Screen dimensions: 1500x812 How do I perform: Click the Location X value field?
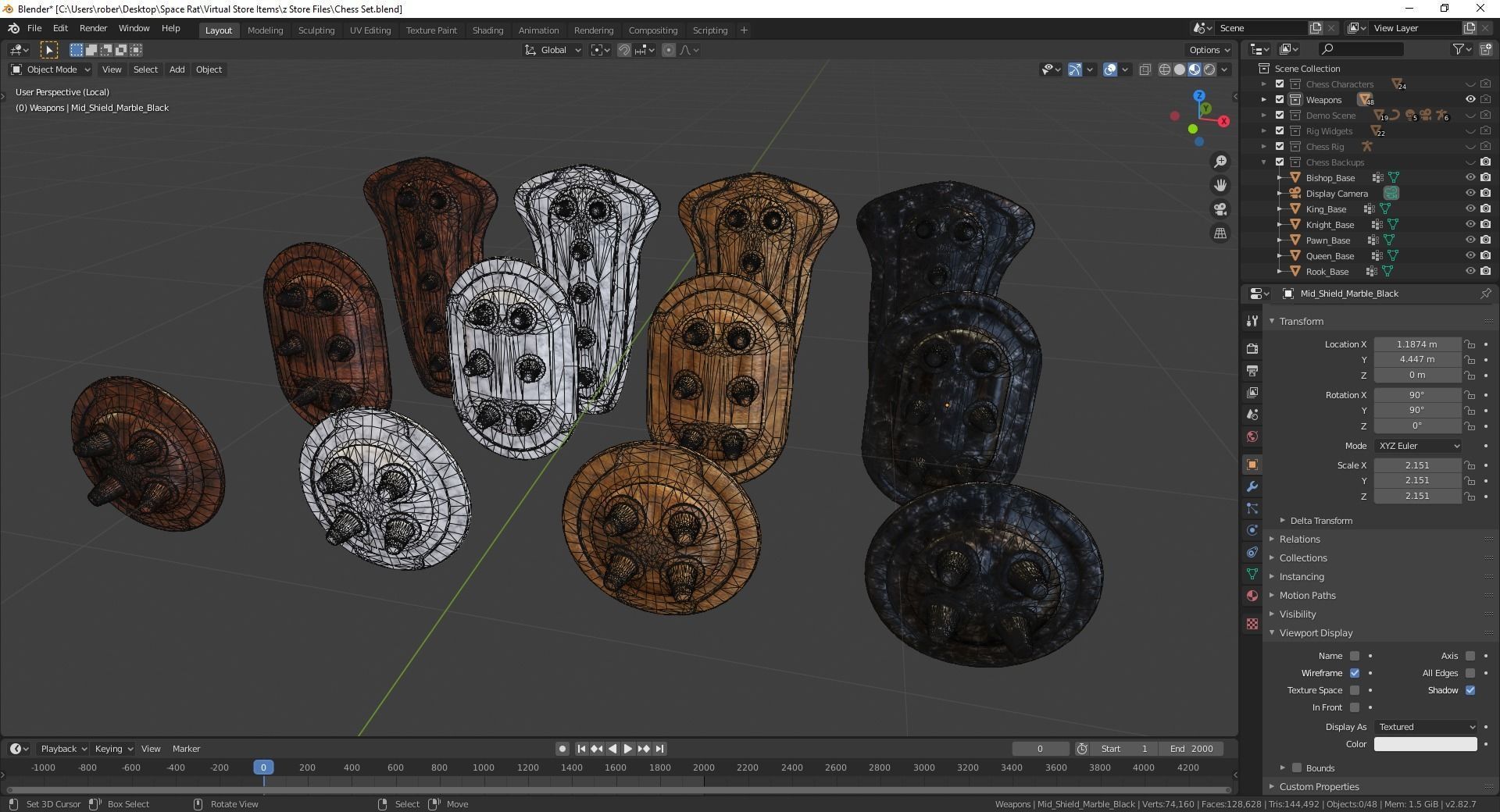1417,344
